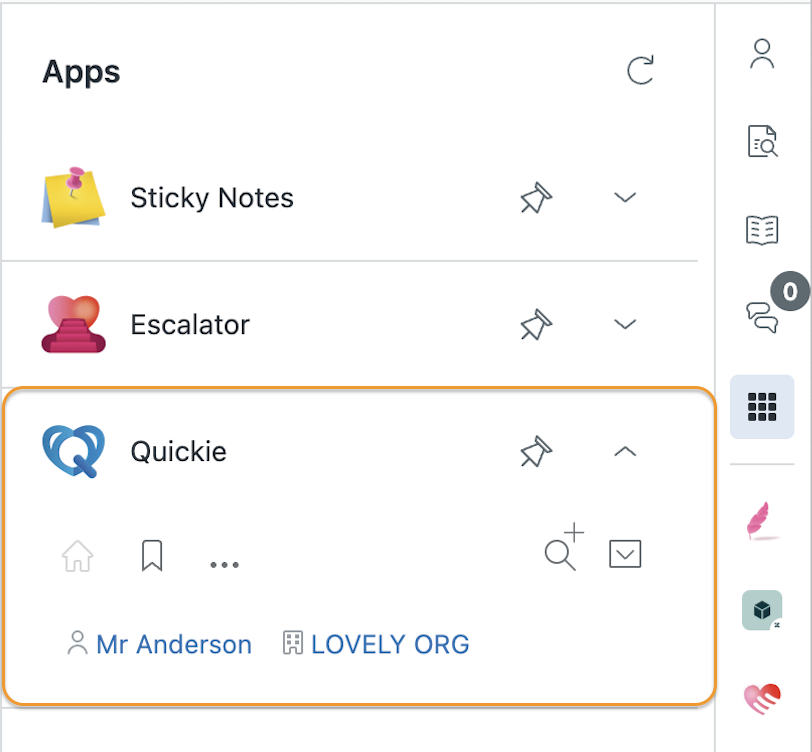This screenshot has width=812, height=752.
Task: Open the pink feather app icon
Action: (x=762, y=521)
